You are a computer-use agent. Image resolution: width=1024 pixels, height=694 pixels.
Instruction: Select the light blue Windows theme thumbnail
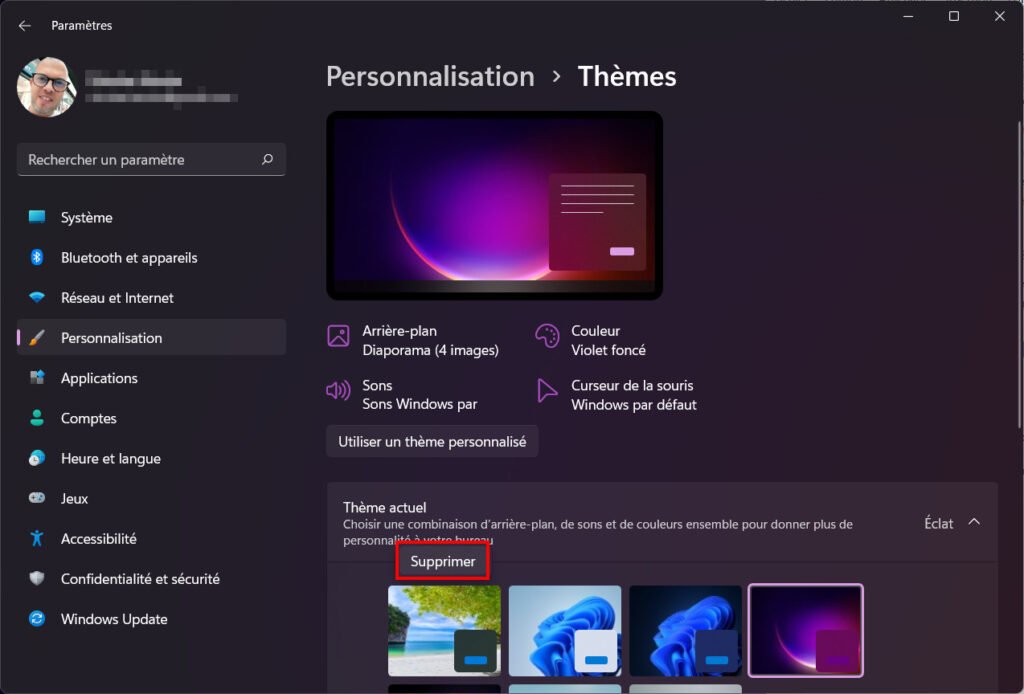pos(565,631)
